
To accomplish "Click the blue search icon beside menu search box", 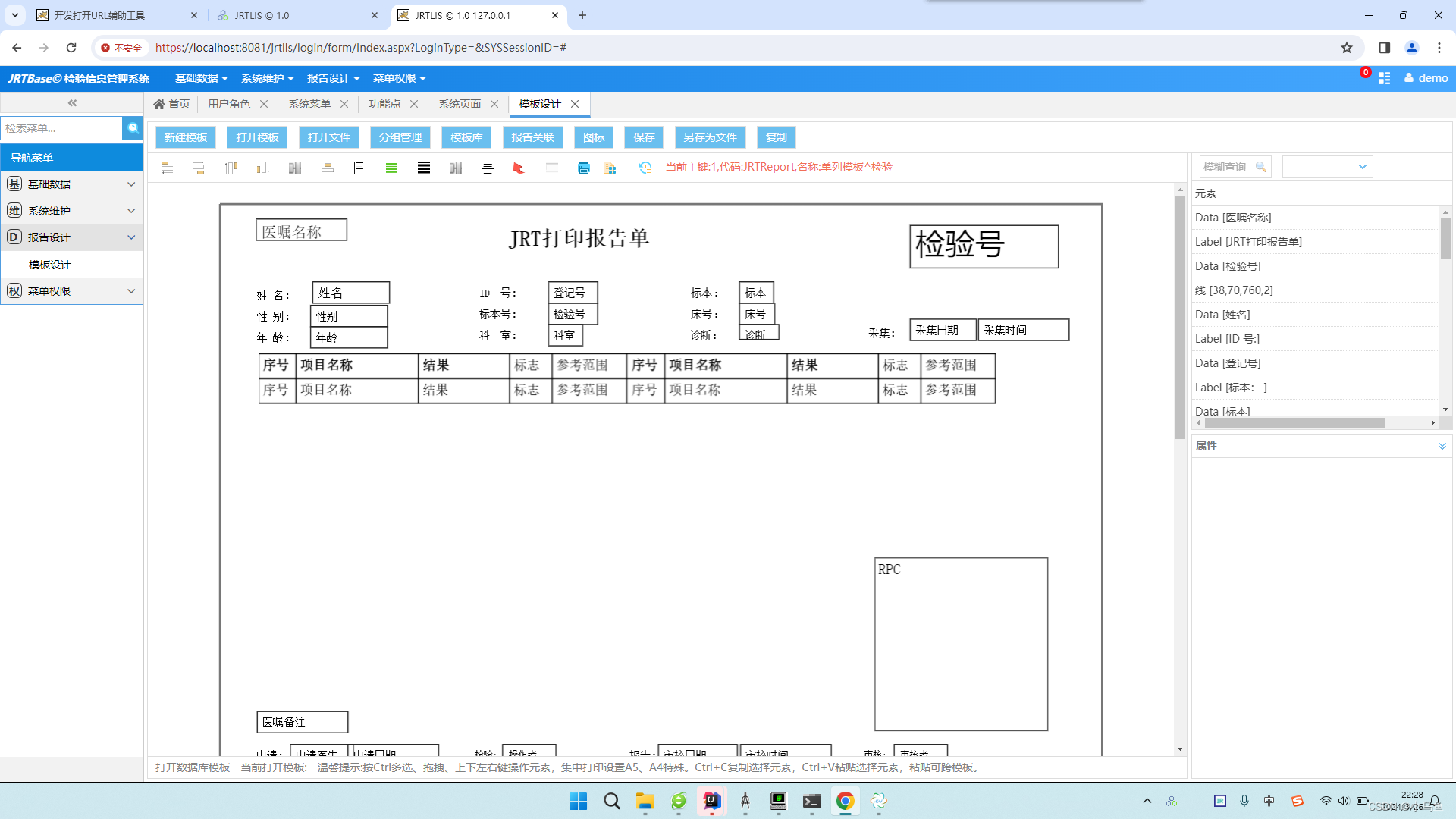I will click(x=133, y=128).
